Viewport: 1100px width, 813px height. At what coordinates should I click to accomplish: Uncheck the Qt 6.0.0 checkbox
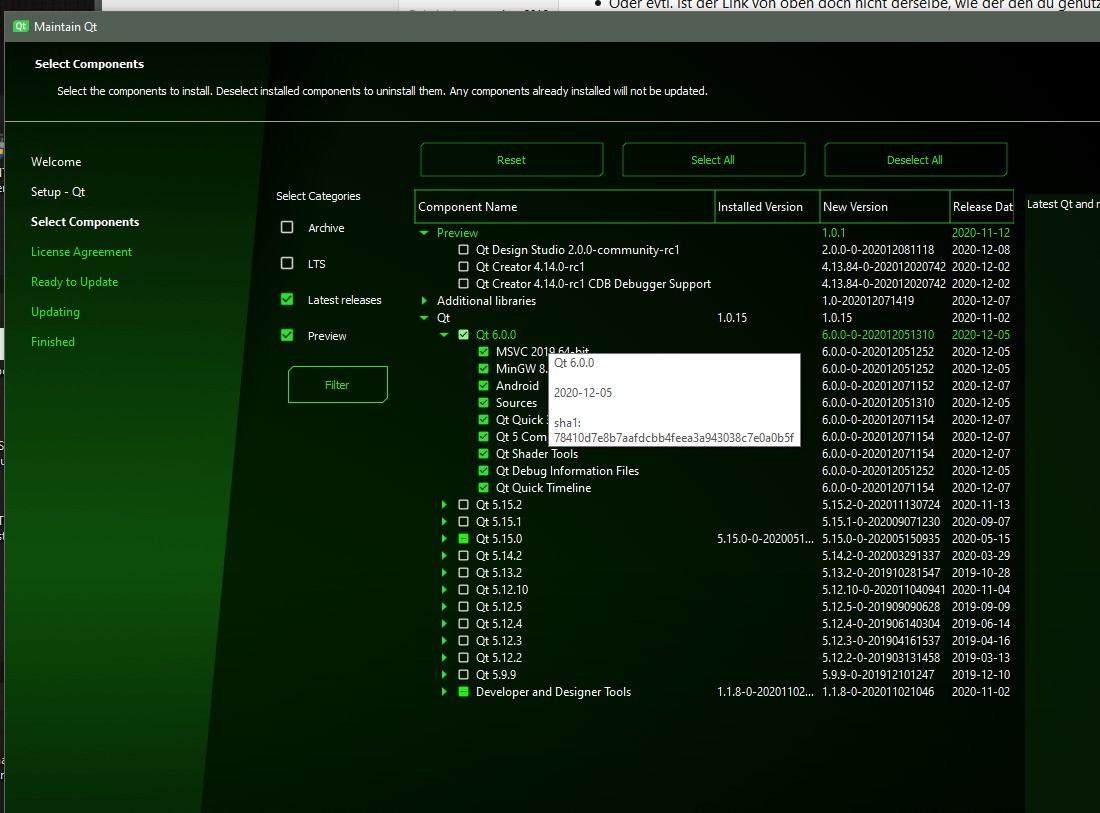463,335
